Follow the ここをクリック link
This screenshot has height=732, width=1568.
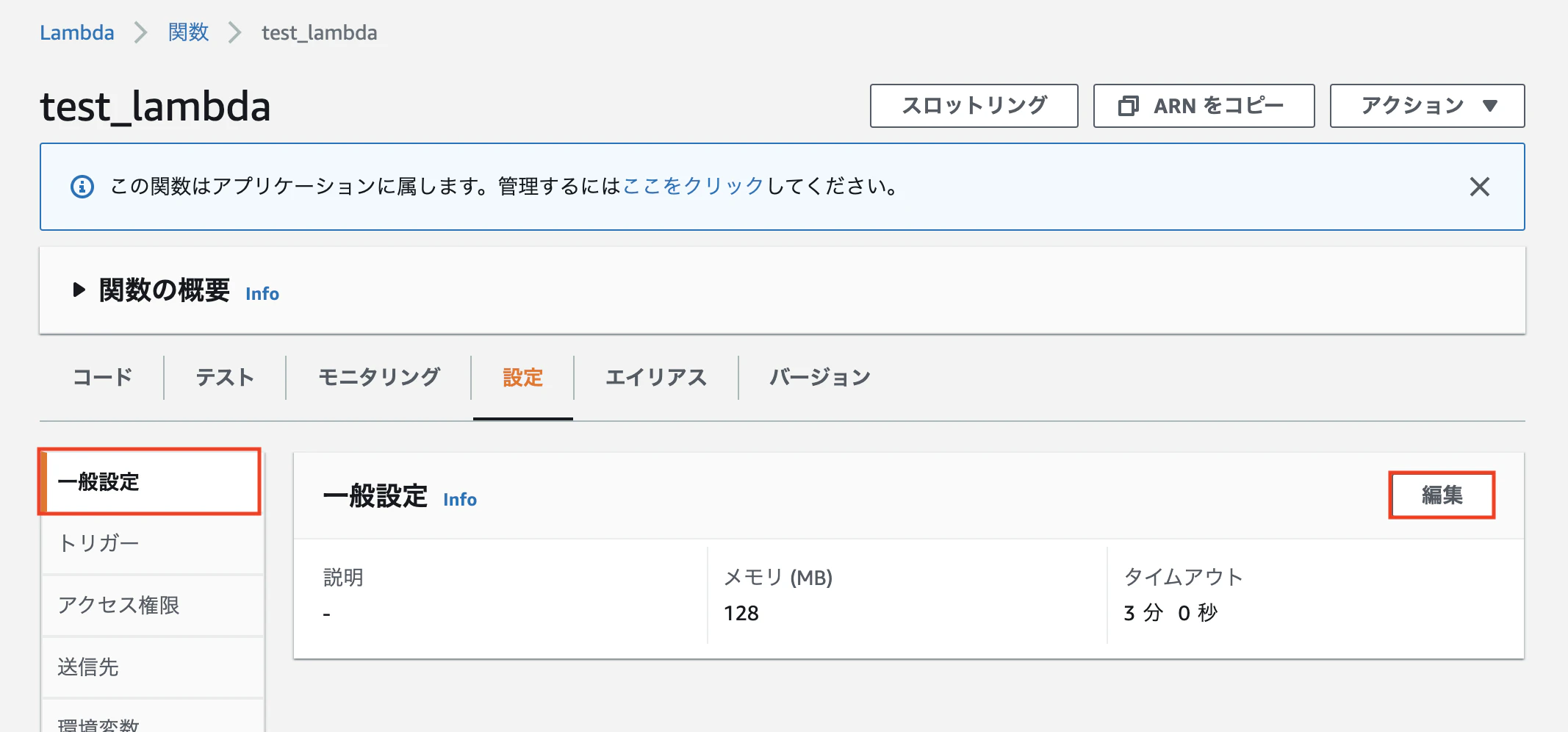[694, 186]
